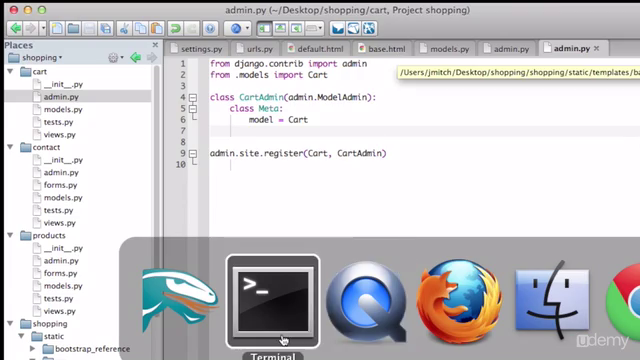This screenshot has height=360, width=640.
Task: Switch to the default.html tab
Action: (x=315, y=49)
